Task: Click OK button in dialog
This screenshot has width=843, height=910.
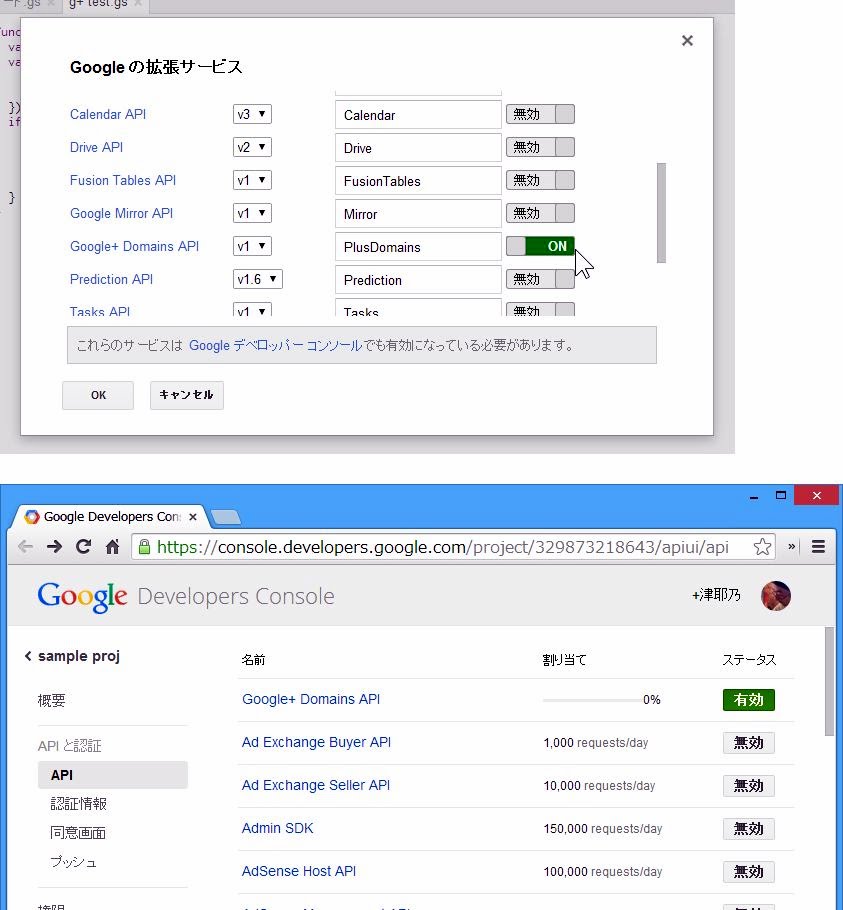Action: [98, 395]
